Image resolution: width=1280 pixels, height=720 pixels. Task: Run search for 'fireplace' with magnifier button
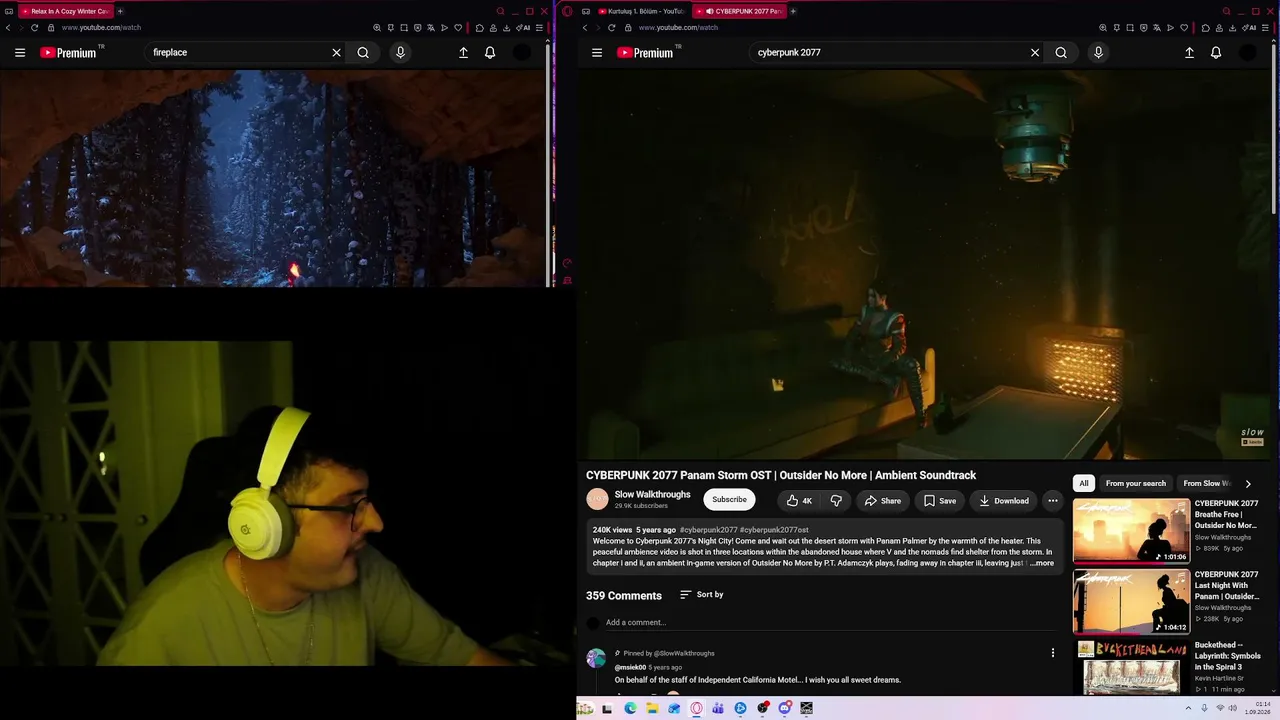pos(363,53)
